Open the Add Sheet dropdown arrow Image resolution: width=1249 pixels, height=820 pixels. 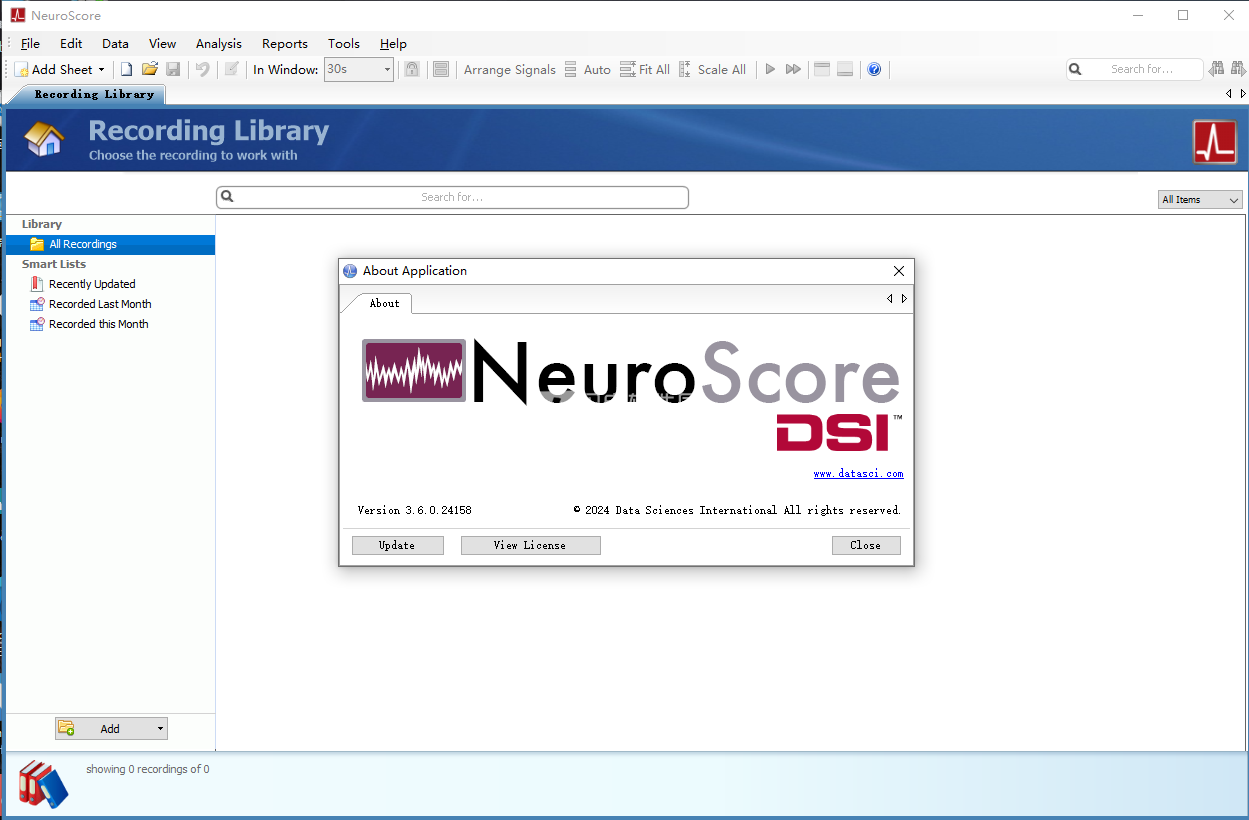point(101,69)
